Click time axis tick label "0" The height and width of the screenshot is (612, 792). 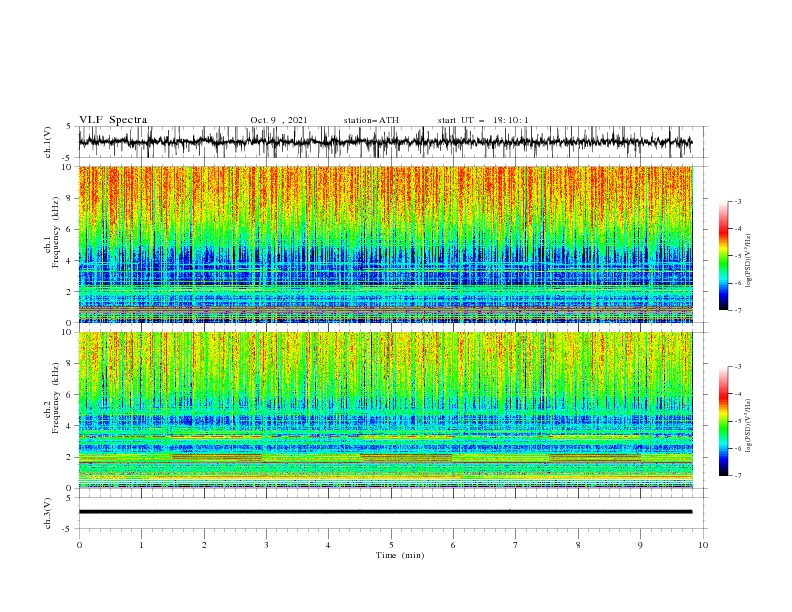79,545
